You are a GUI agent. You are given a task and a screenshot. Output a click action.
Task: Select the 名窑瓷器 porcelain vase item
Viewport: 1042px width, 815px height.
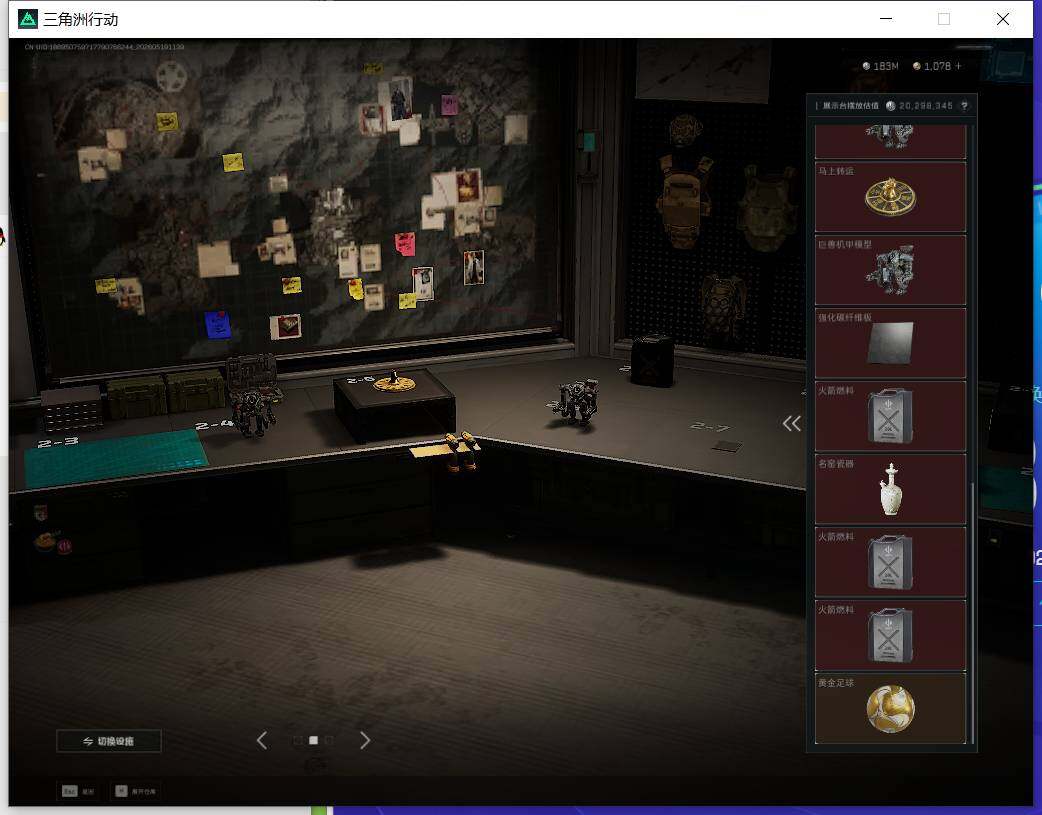890,489
